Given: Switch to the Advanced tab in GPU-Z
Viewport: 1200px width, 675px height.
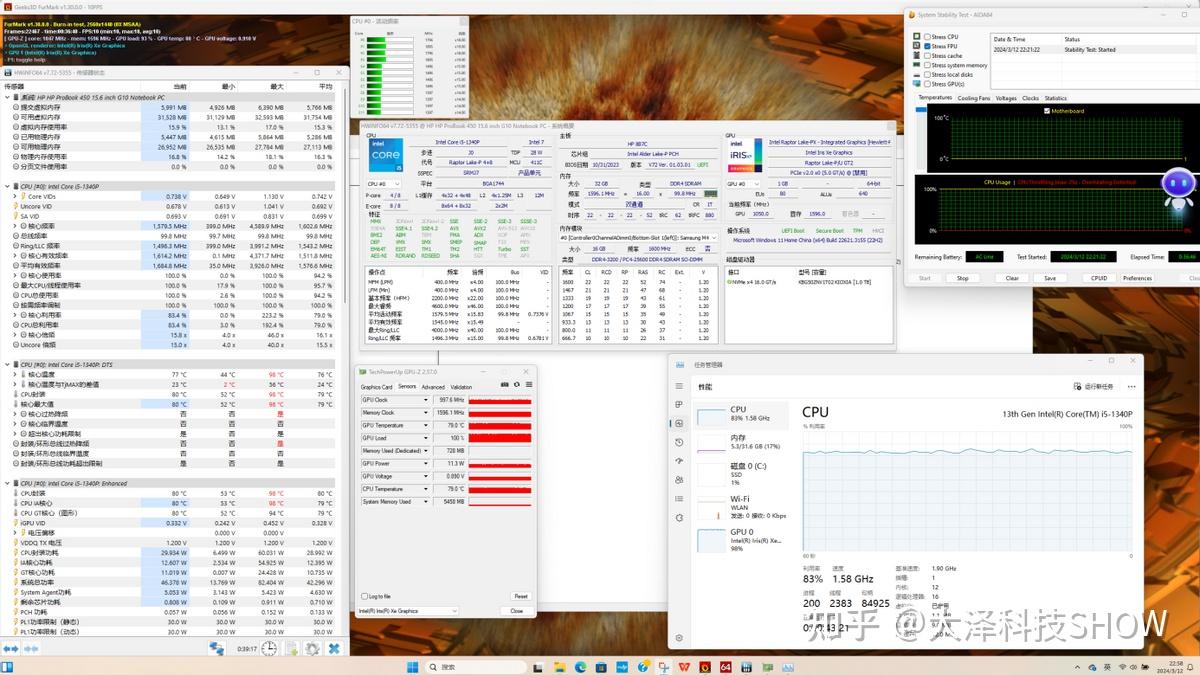Looking at the screenshot, I should coord(433,386).
